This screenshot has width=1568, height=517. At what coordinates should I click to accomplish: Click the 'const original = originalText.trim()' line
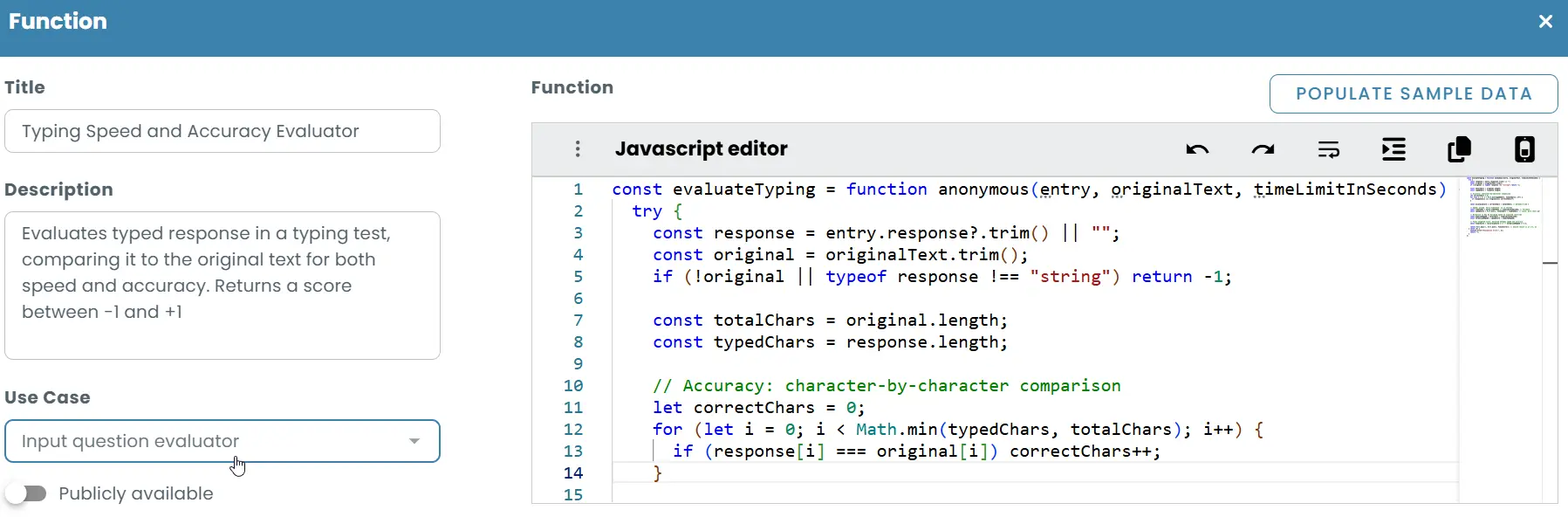click(x=840, y=254)
